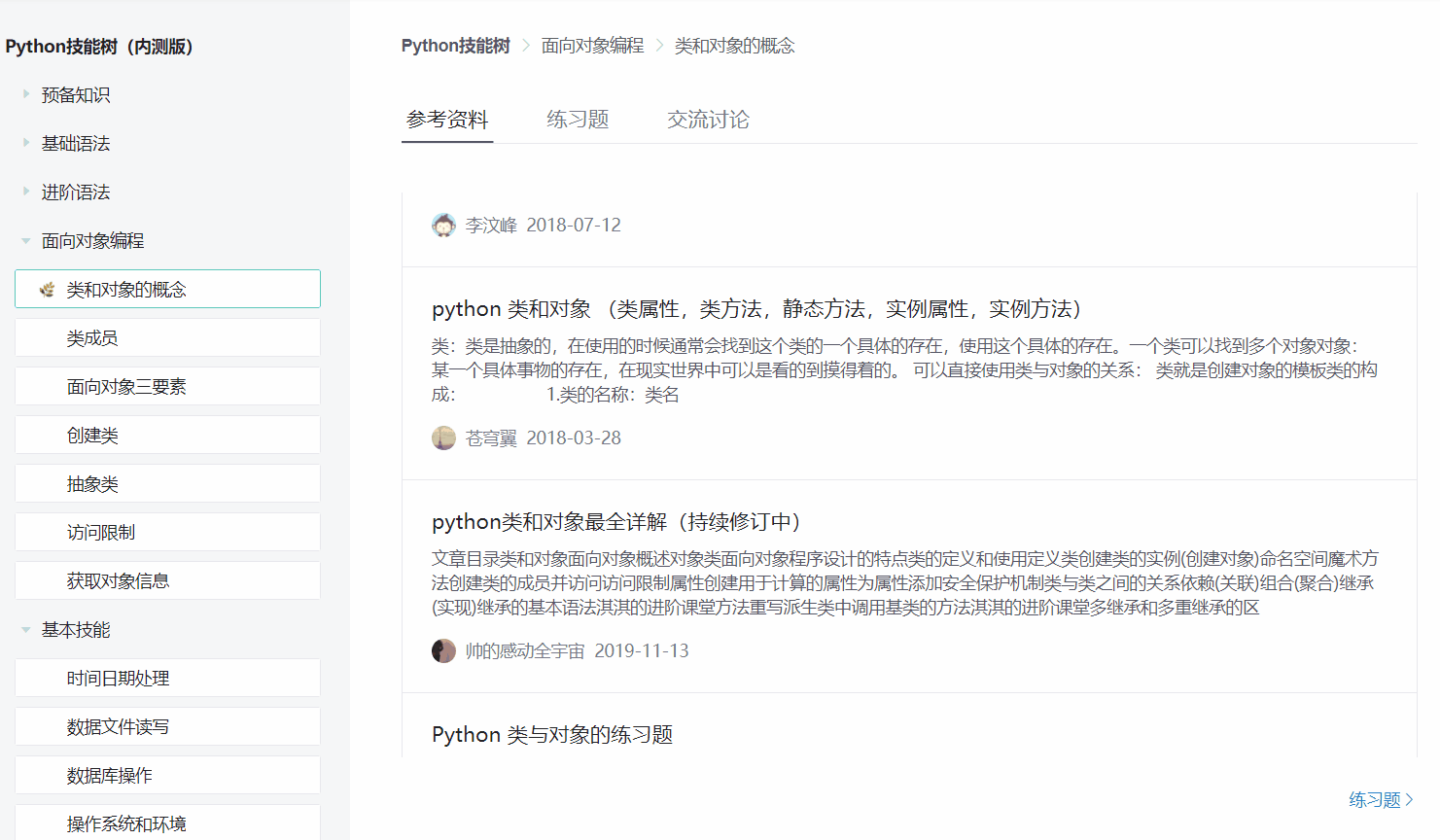Screen dimensions: 1440x840
Task: Click the 面向对象编程 tree label
Action: click(92, 240)
